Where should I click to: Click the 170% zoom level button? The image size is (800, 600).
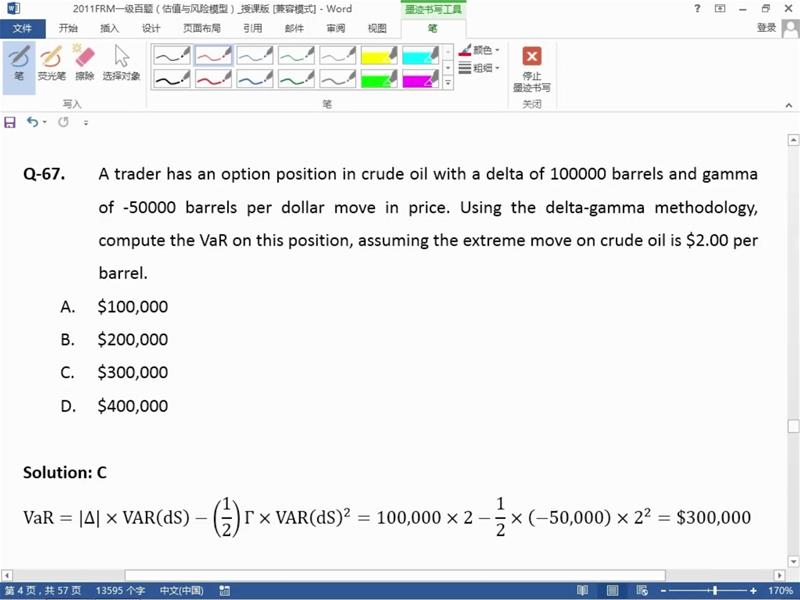pyautogui.click(x=781, y=590)
